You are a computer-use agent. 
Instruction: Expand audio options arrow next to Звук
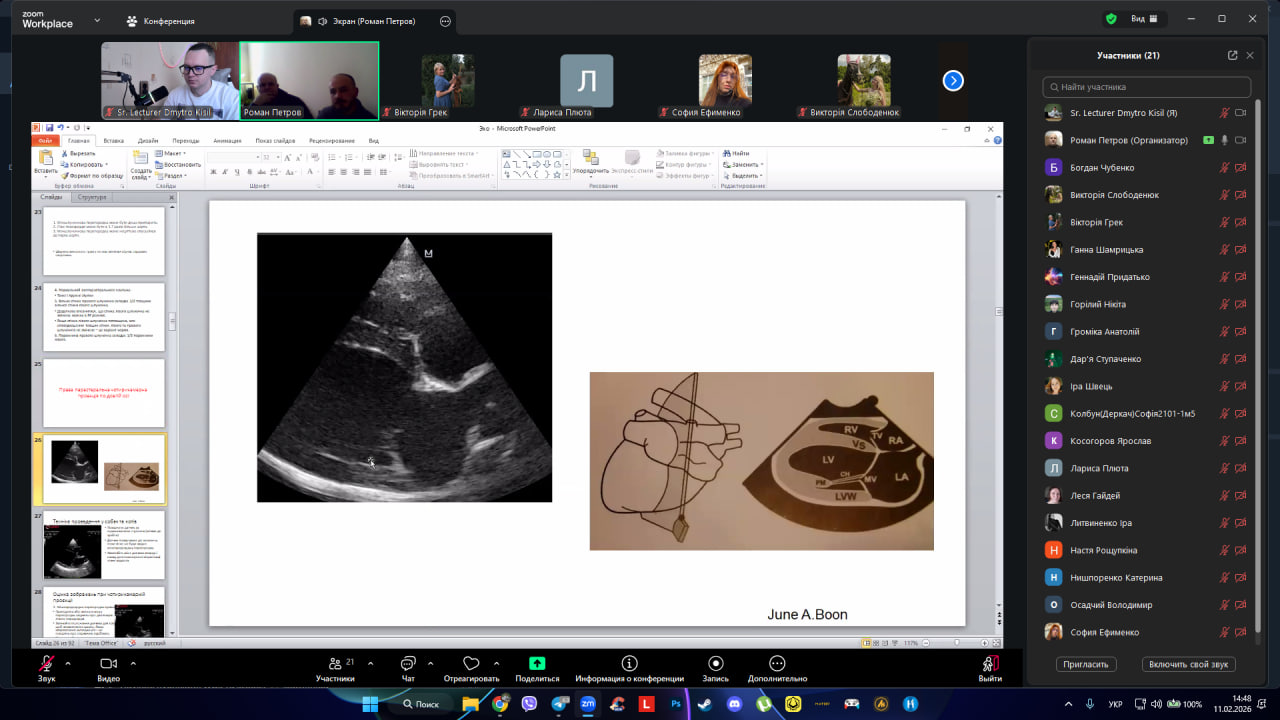click(68, 663)
